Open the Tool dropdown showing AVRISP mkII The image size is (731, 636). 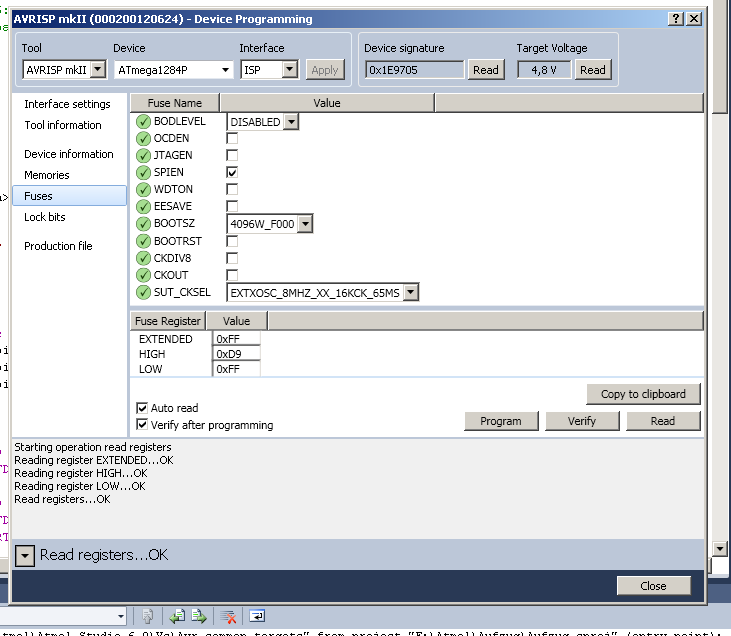(x=97, y=70)
